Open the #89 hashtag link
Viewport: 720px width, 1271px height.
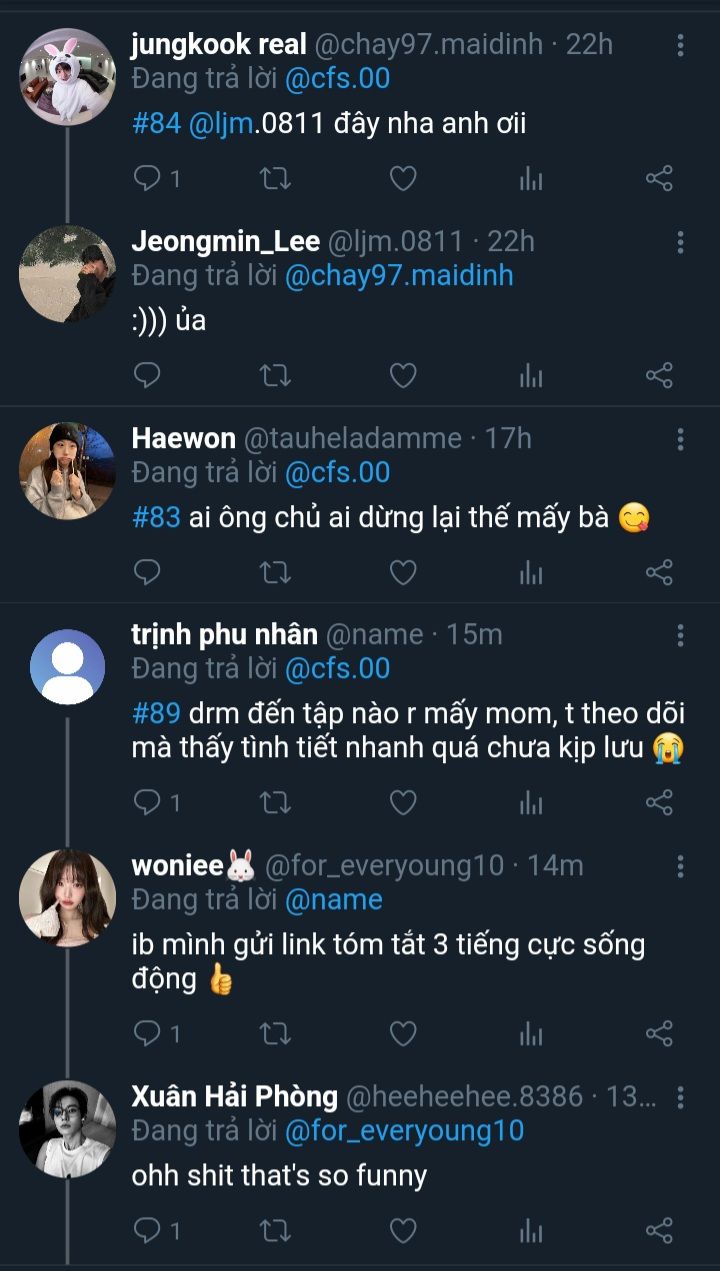coord(155,713)
